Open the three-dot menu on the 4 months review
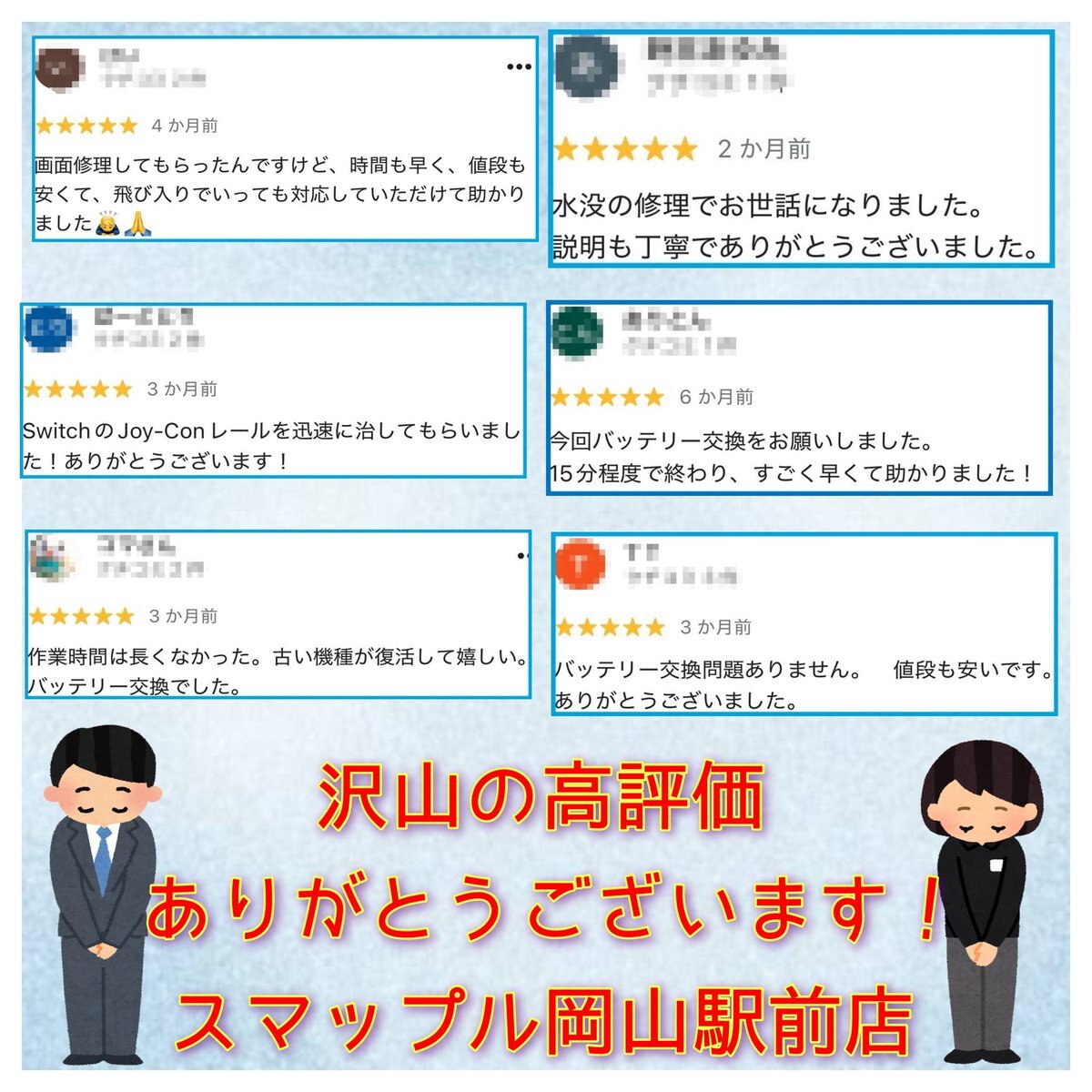Viewport: 1092px width, 1092px height. [518, 66]
